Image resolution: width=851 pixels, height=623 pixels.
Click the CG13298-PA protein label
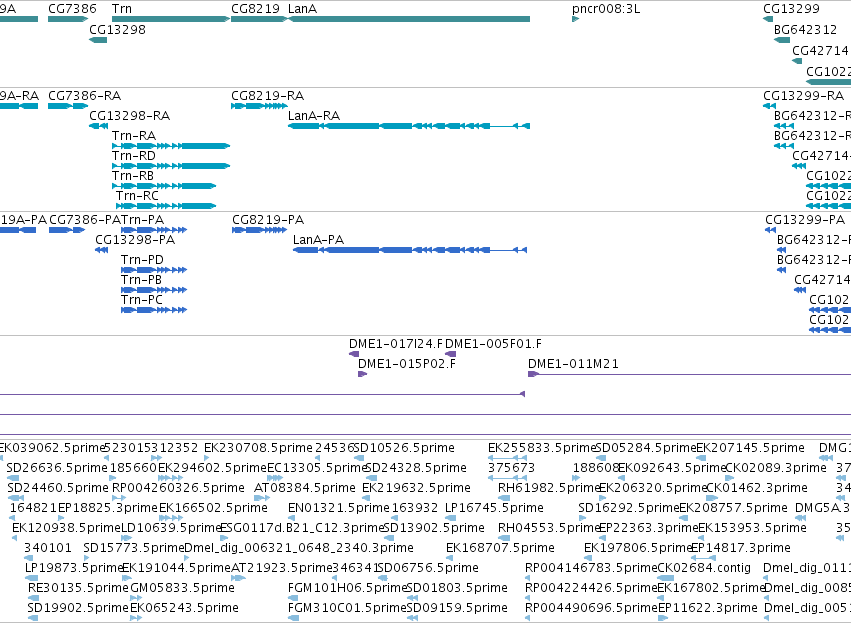tap(135, 240)
